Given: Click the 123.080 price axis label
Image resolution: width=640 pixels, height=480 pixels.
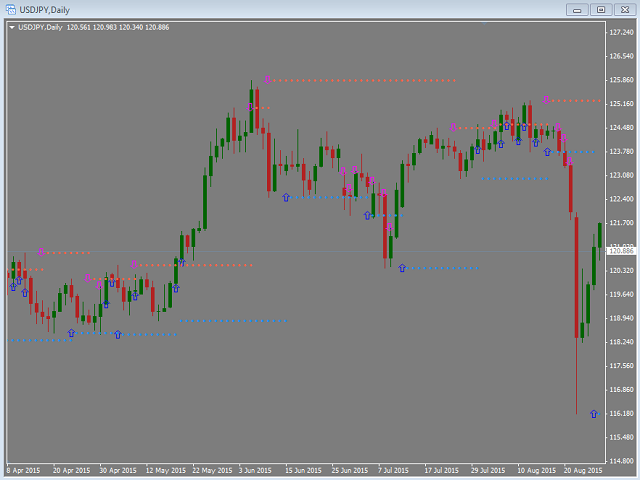Looking at the screenshot, I should 621,175.
